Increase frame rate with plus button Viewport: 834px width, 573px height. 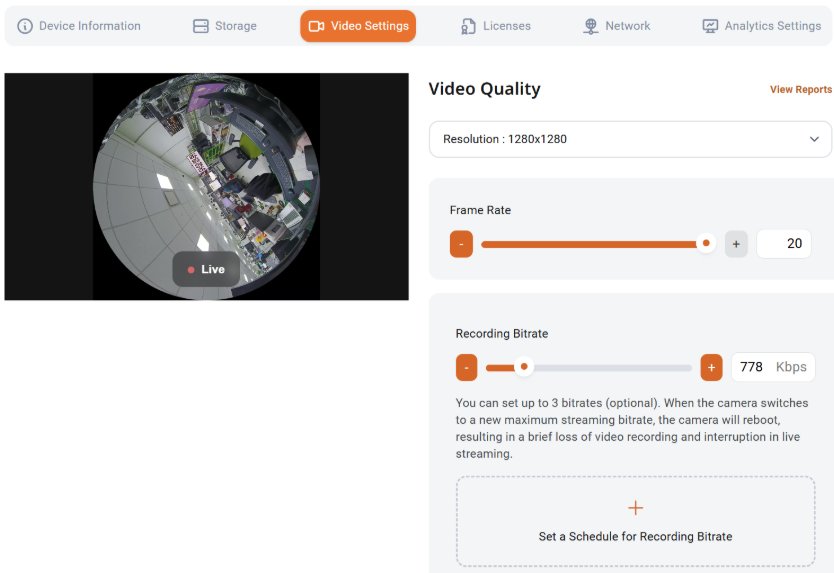736,243
